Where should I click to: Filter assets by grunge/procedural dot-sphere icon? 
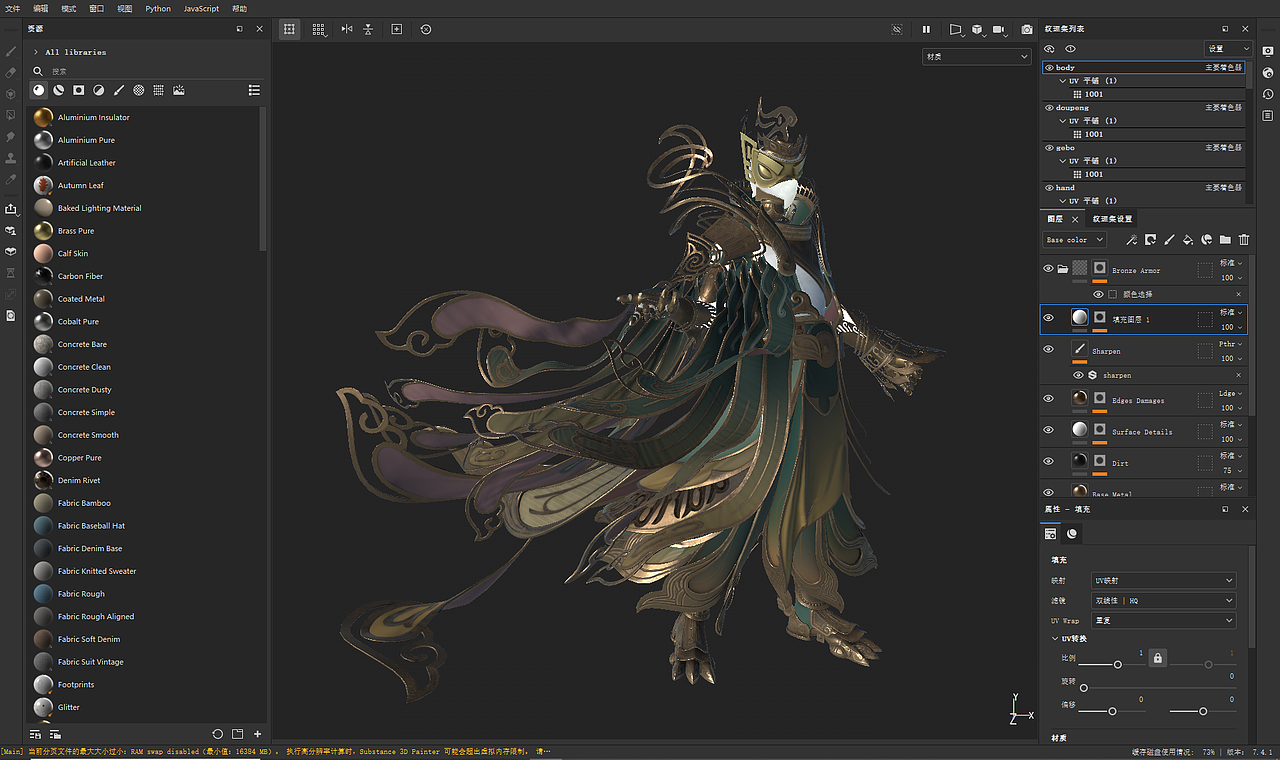pos(139,90)
